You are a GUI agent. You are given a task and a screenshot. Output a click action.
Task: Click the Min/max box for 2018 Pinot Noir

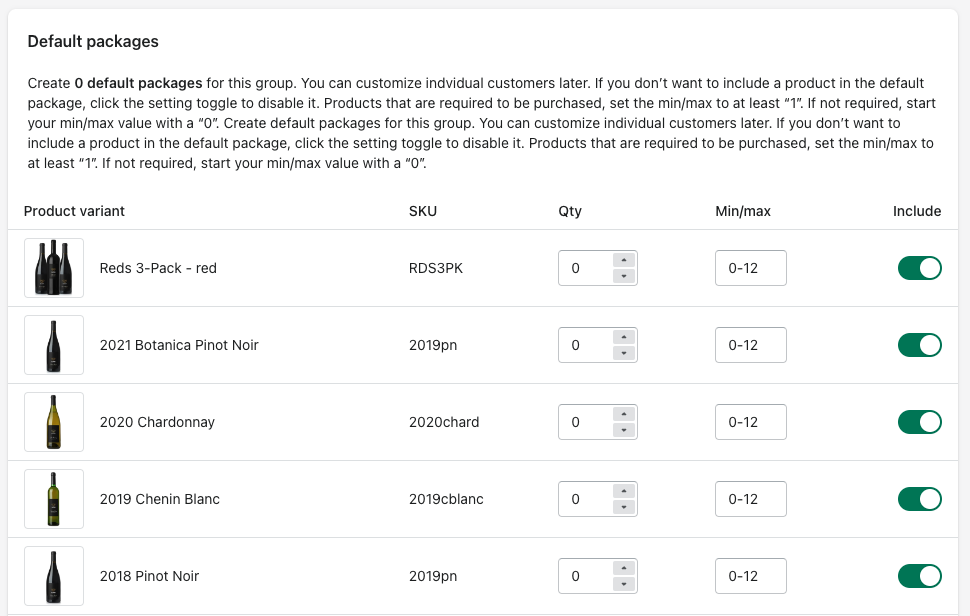click(x=750, y=576)
